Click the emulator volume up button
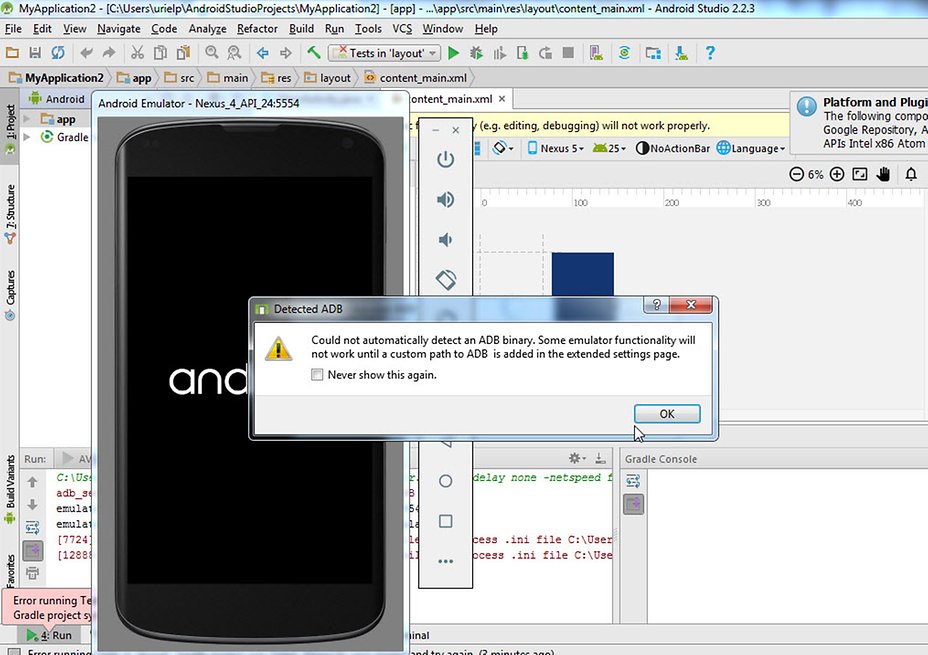The image size is (928, 655). click(x=446, y=199)
